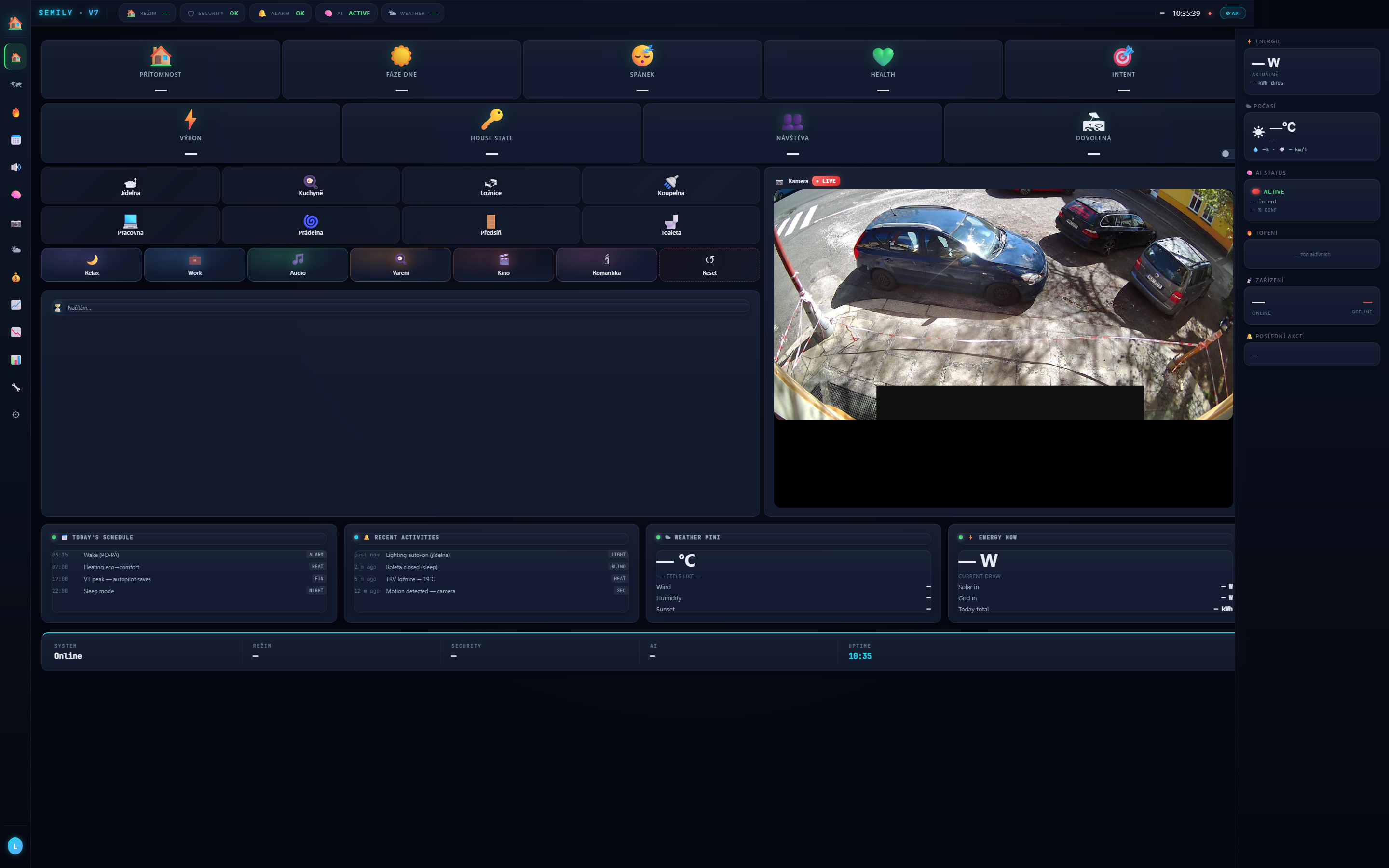Screen dimensions: 1389x868
Task: Click the Alarm OK status pill
Action: (x=281, y=13)
